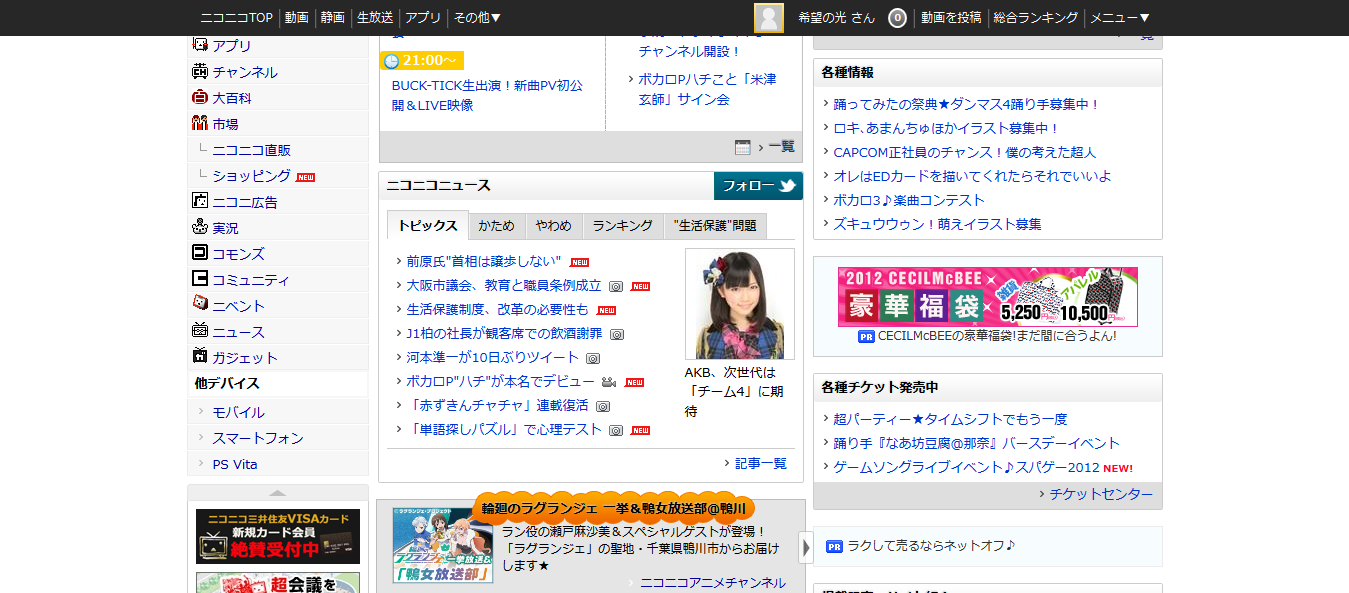The width and height of the screenshot is (1349, 593).
Task: Select モバイル in the sidebar
Action: [238, 412]
